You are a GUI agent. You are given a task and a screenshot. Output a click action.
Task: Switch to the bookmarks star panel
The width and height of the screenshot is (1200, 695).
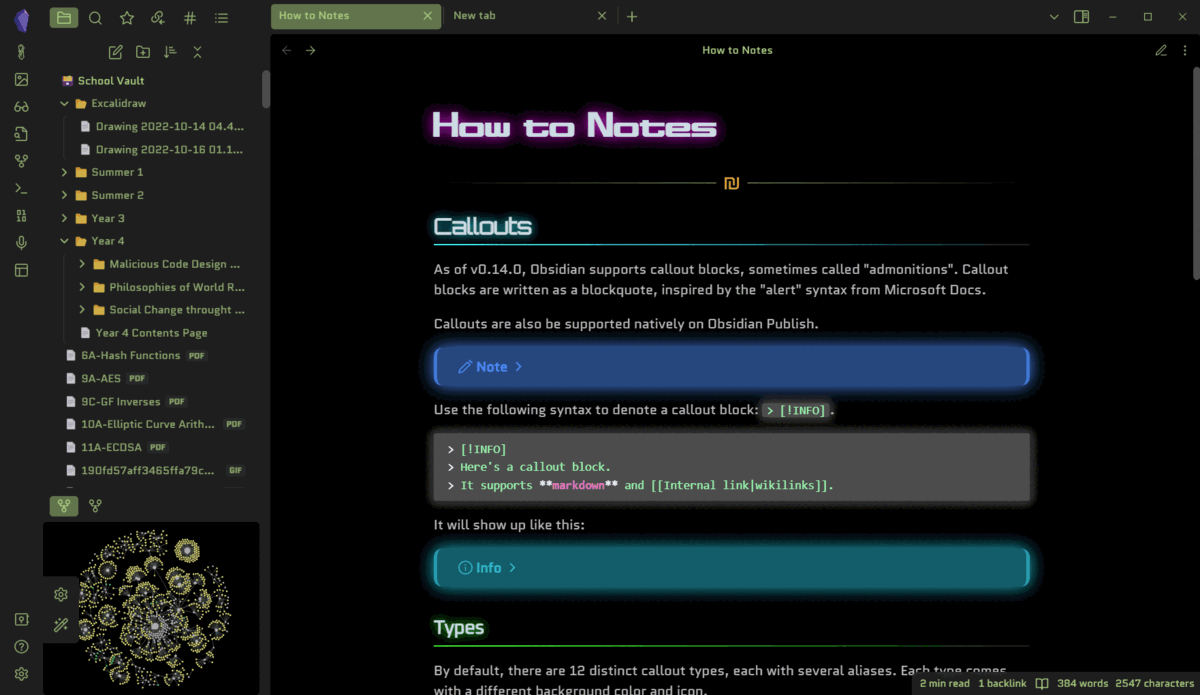click(126, 17)
